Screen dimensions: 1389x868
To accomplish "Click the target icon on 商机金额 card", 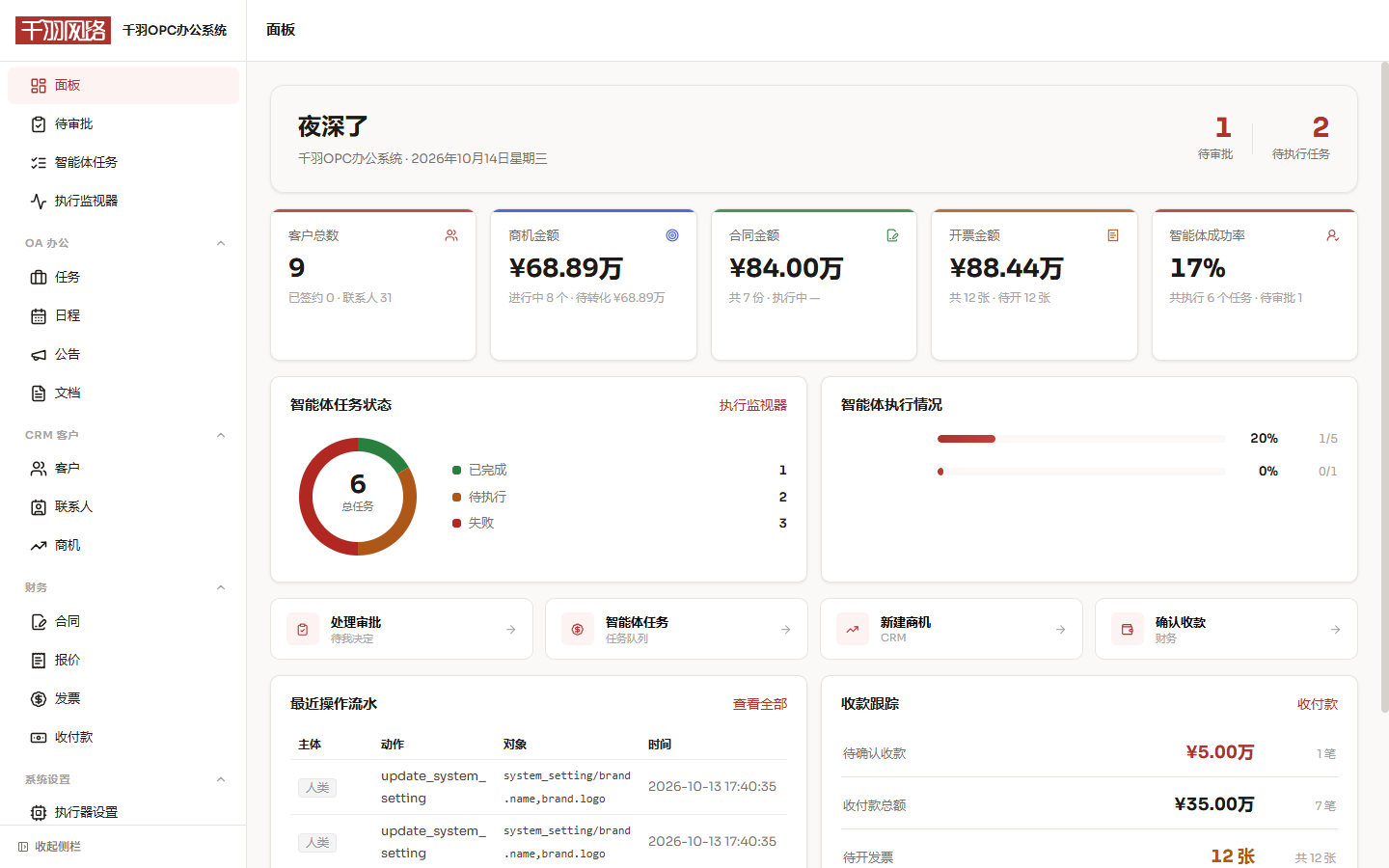I will (x=672, y=235).
